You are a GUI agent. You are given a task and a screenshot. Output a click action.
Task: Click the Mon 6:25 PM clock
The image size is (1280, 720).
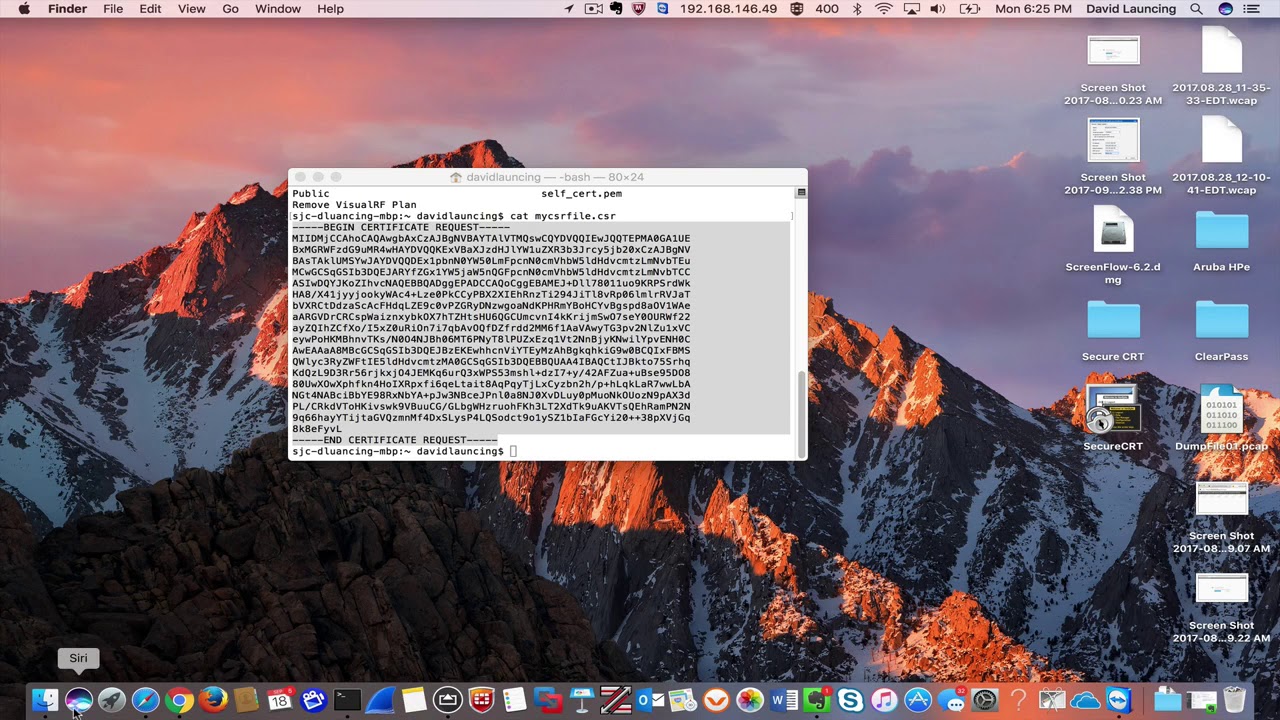click(1033, 9)
